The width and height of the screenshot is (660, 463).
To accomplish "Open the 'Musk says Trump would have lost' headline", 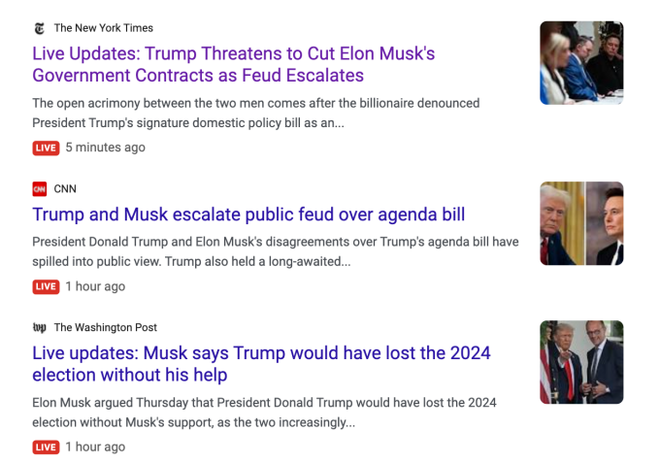I will point(261,364).
